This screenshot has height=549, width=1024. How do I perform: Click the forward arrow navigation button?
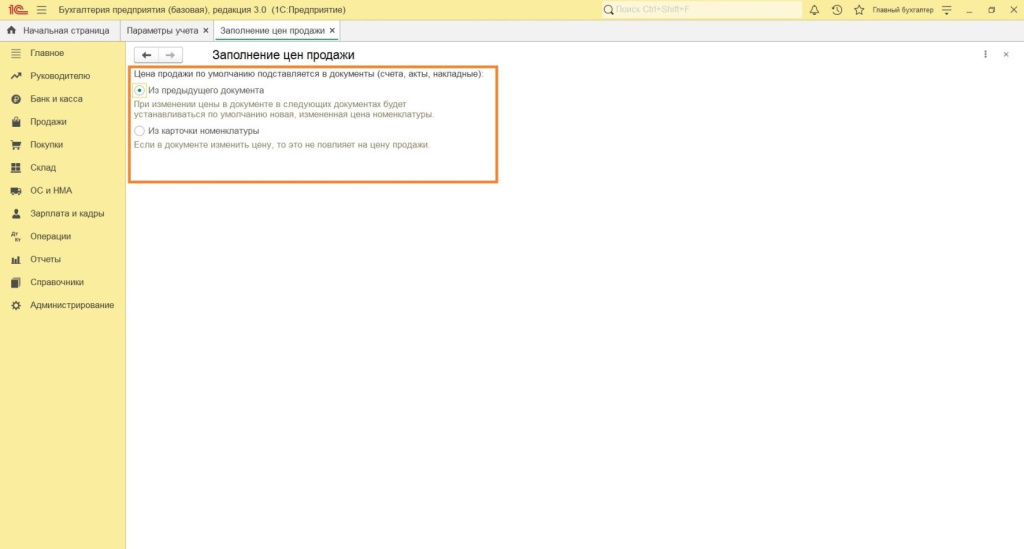[x=171, y=55]
